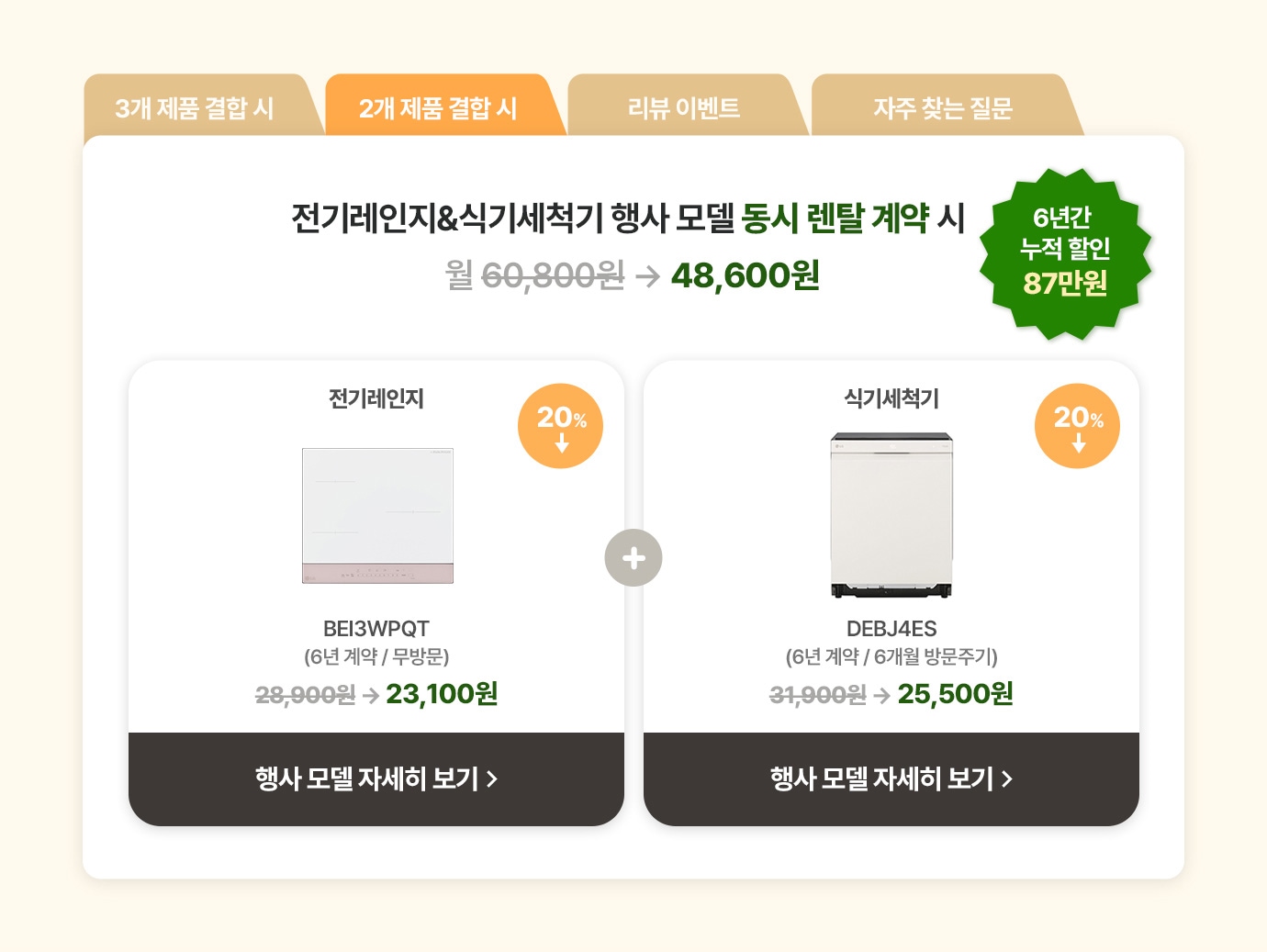Click the gray plus icon between cards
1267x952 pixels.
(x=633, y=557)
